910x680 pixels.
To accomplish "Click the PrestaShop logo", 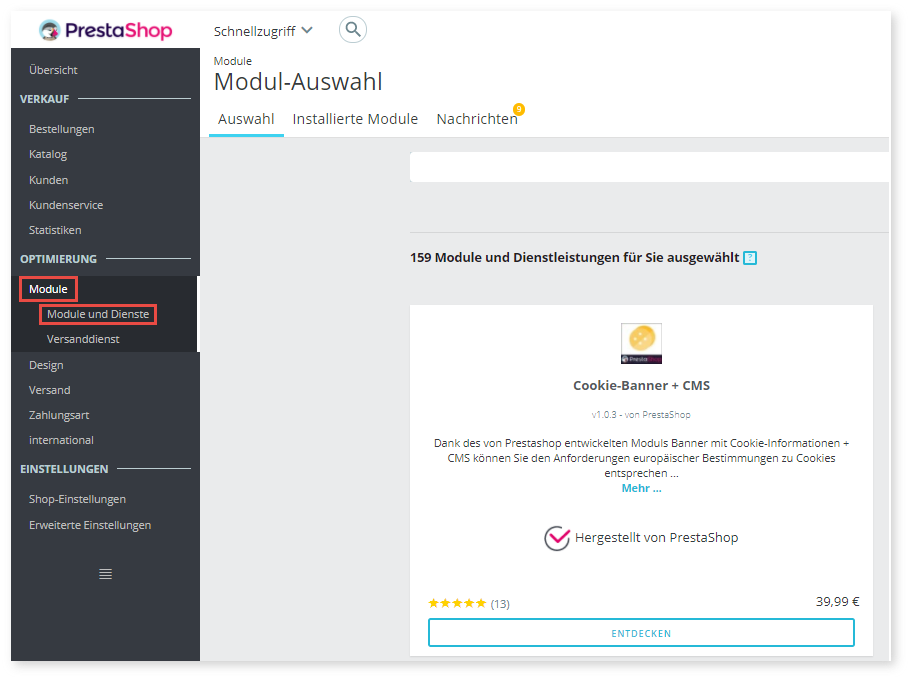I will [105, 29].
